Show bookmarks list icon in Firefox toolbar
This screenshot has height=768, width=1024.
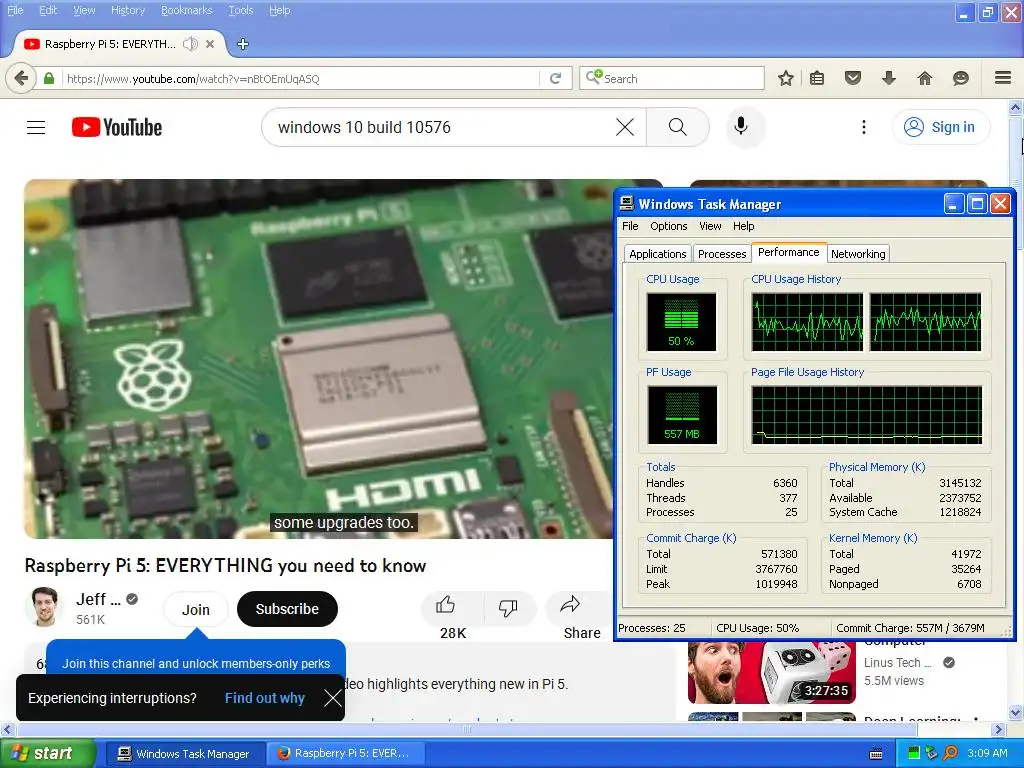(x=817, y=78)
